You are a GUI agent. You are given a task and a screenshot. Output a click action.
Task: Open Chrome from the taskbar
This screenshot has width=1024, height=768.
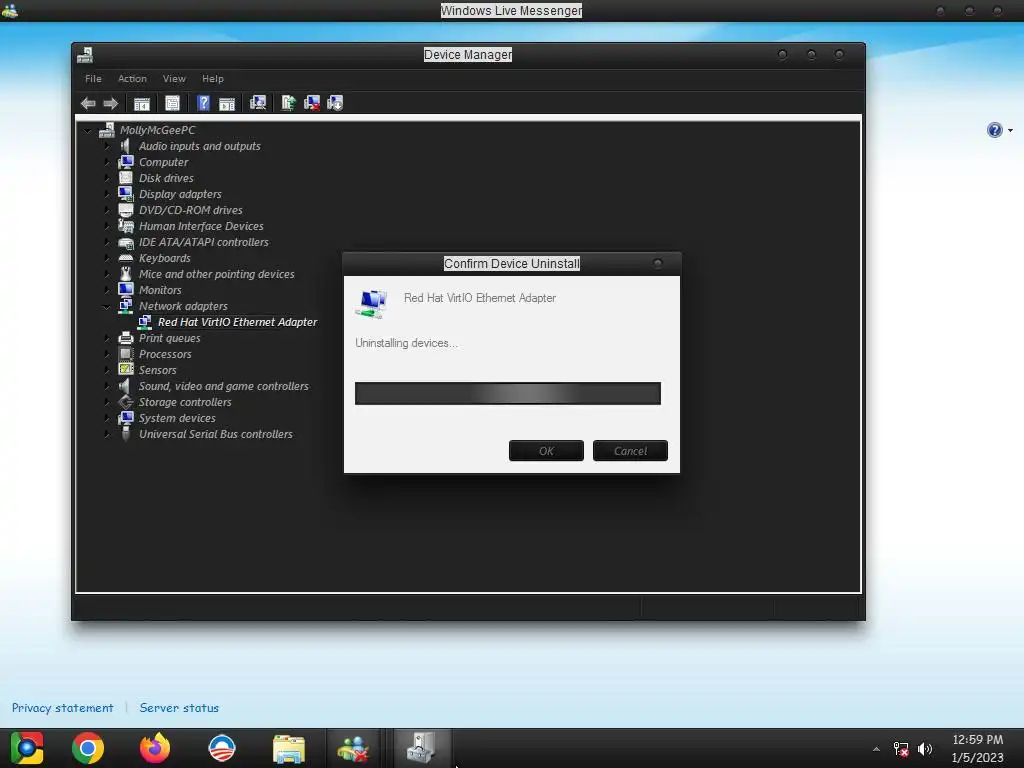pos(88,748)
